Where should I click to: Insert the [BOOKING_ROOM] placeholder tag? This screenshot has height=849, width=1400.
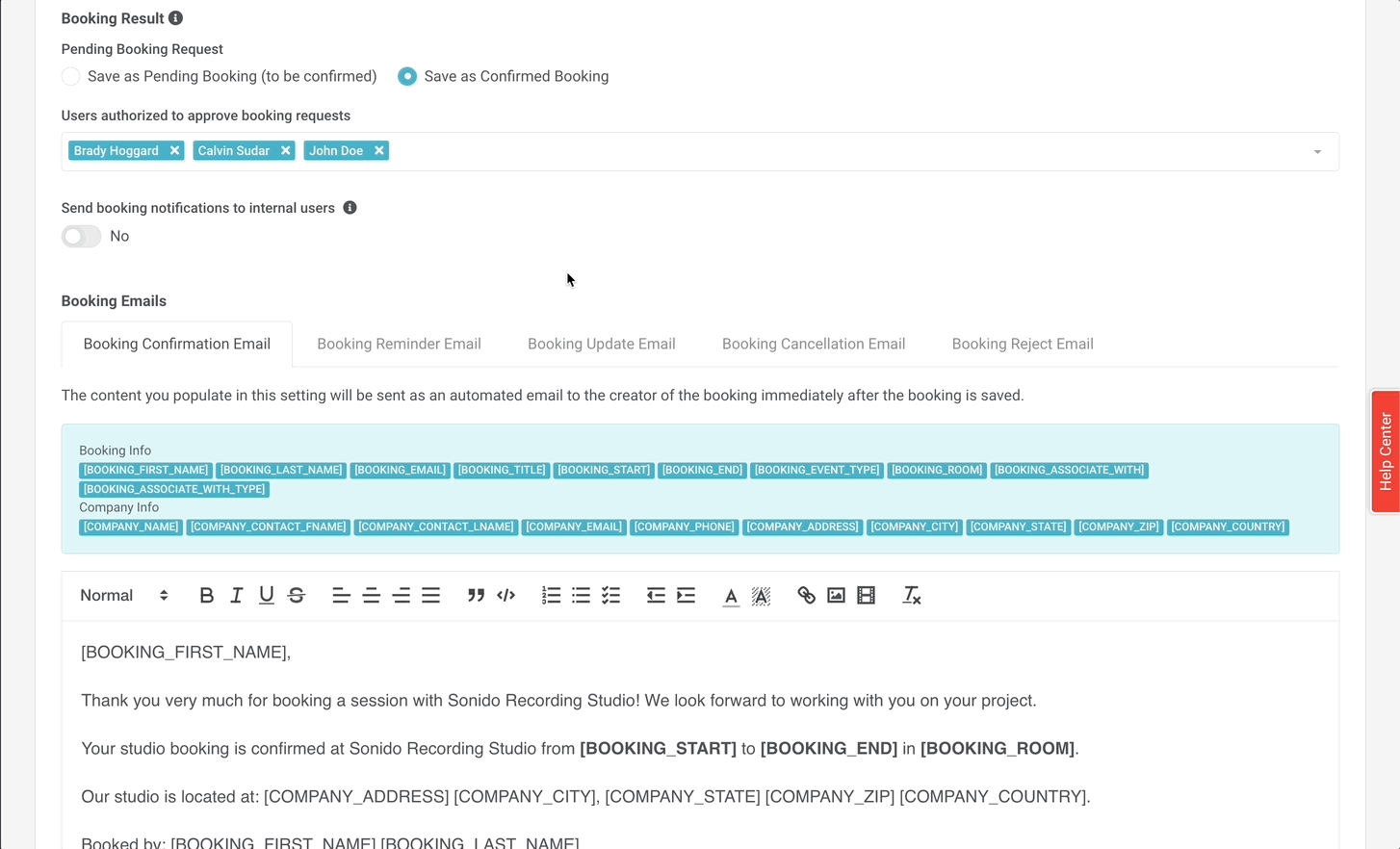pyautogui.click(x=936, y=471)
